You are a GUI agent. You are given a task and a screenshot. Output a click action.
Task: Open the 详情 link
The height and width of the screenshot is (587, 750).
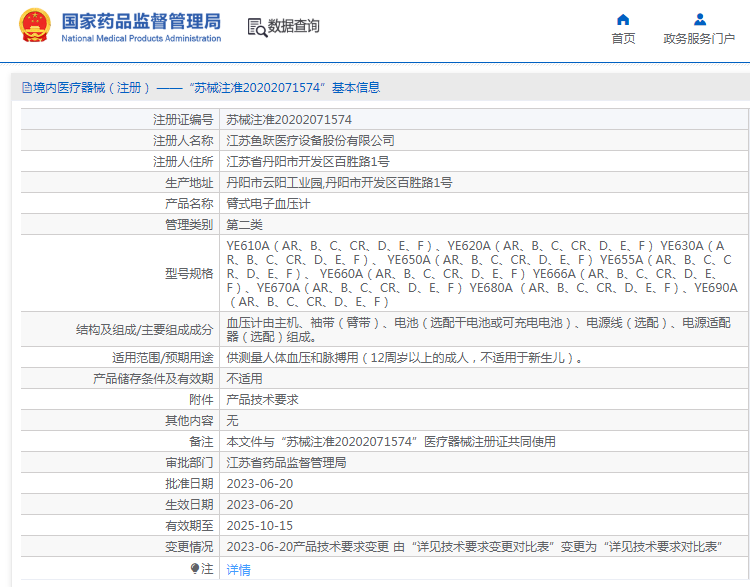(238, 569)
